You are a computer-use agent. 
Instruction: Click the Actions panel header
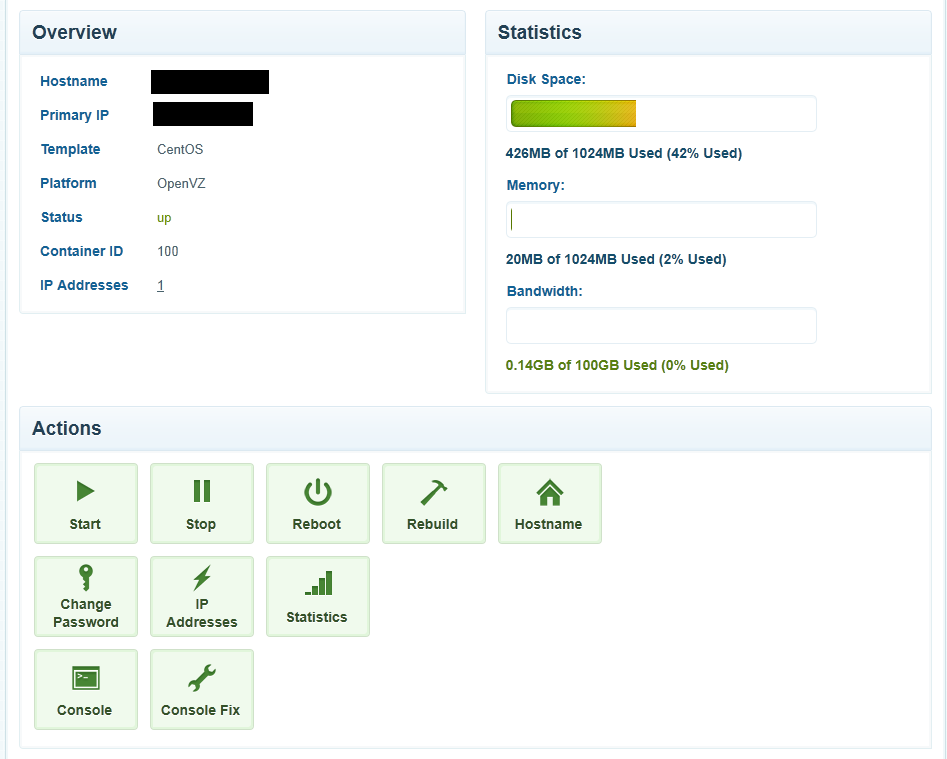[475, 428]
